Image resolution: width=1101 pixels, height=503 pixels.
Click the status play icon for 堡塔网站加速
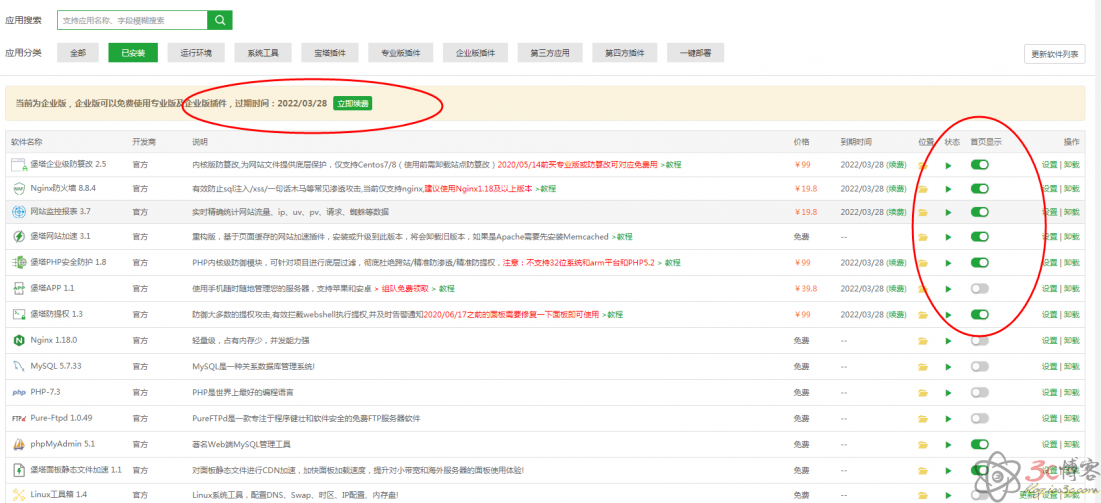[x=949, y=237]
